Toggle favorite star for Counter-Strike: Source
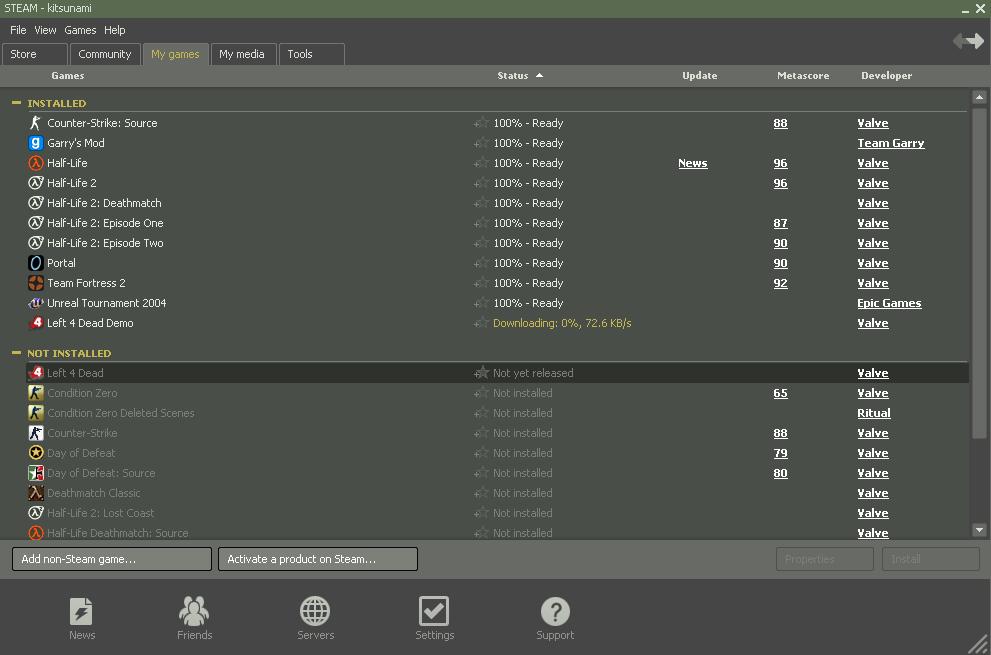Image resolution: width=991 pixels, height=655 pixels. [482, 123]
